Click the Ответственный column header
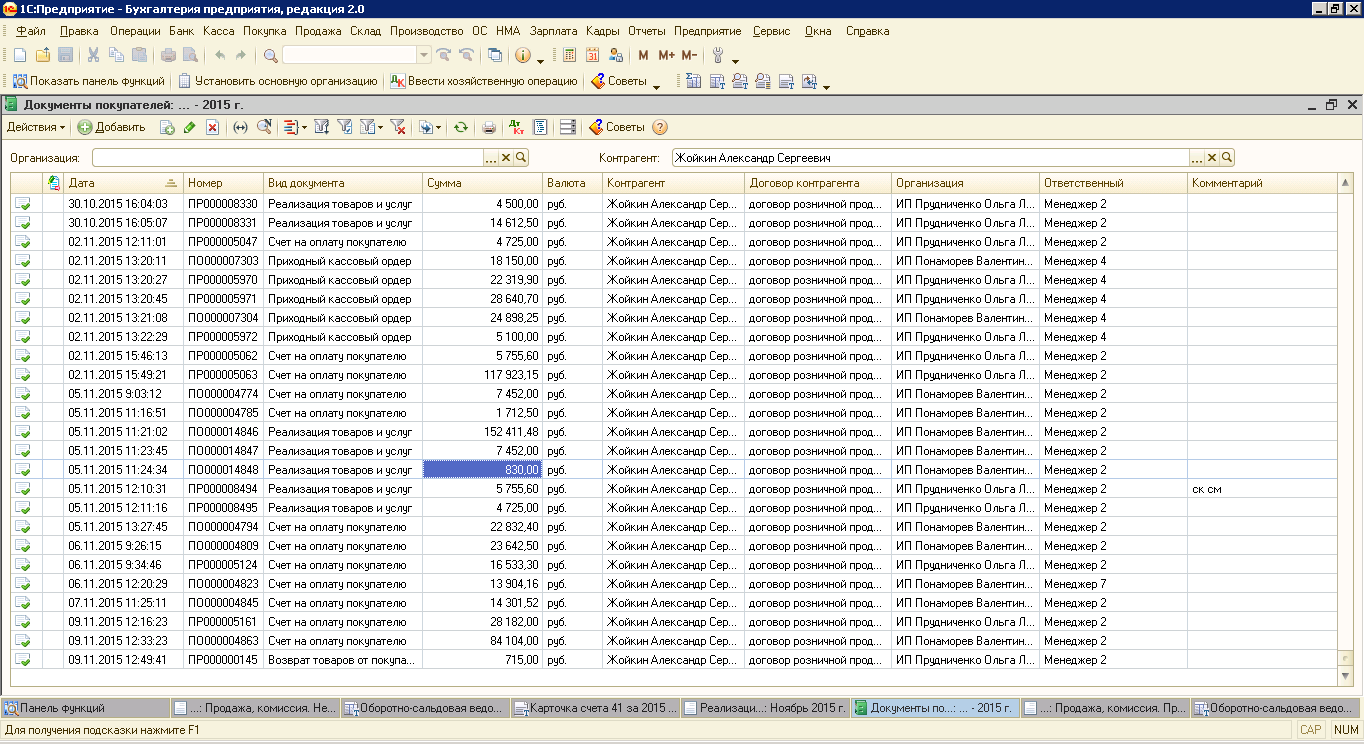This screenshot has height=744, width=1364. point(1113,183)
